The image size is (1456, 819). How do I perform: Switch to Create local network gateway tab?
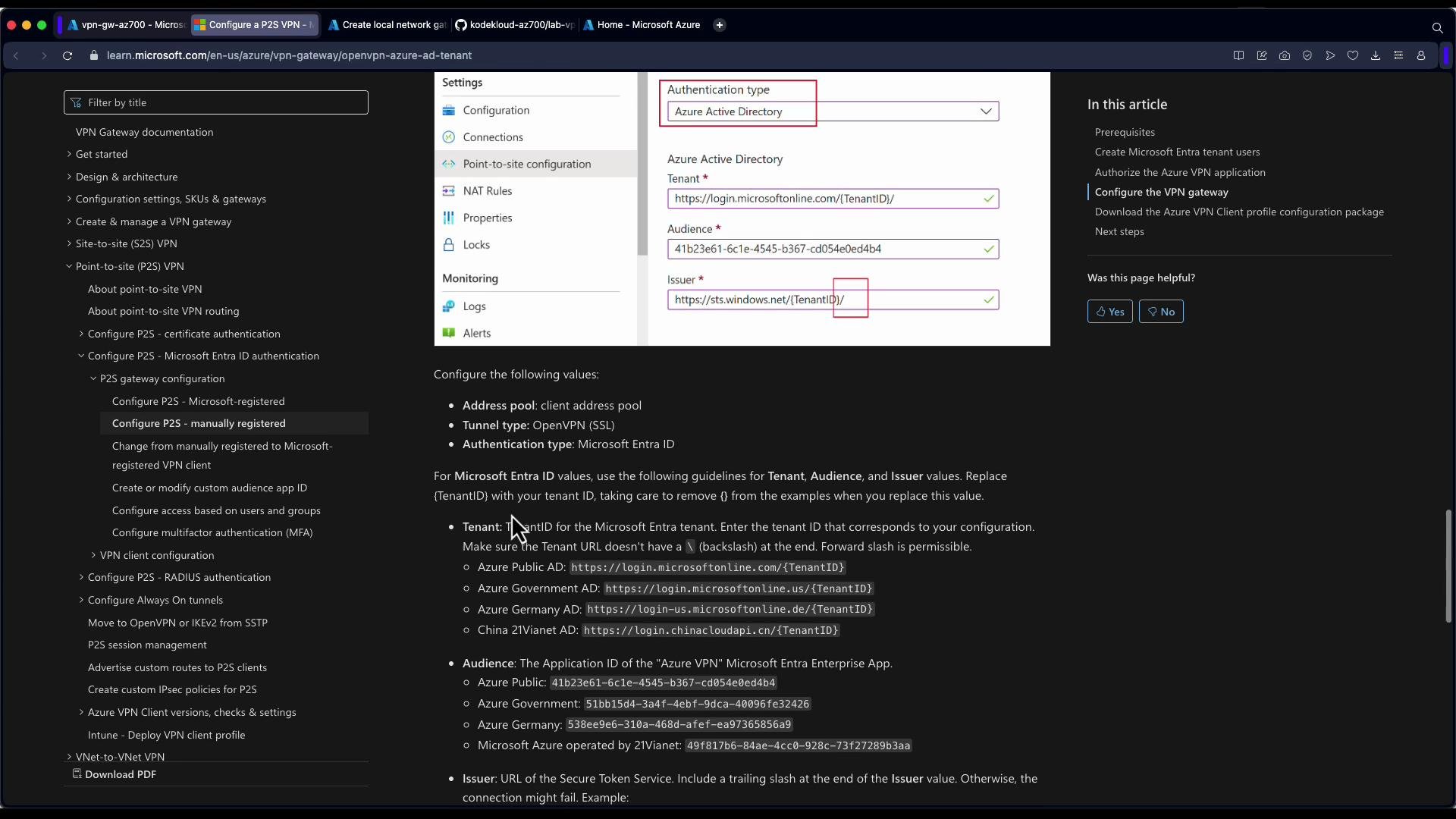(x=387, y=25)
